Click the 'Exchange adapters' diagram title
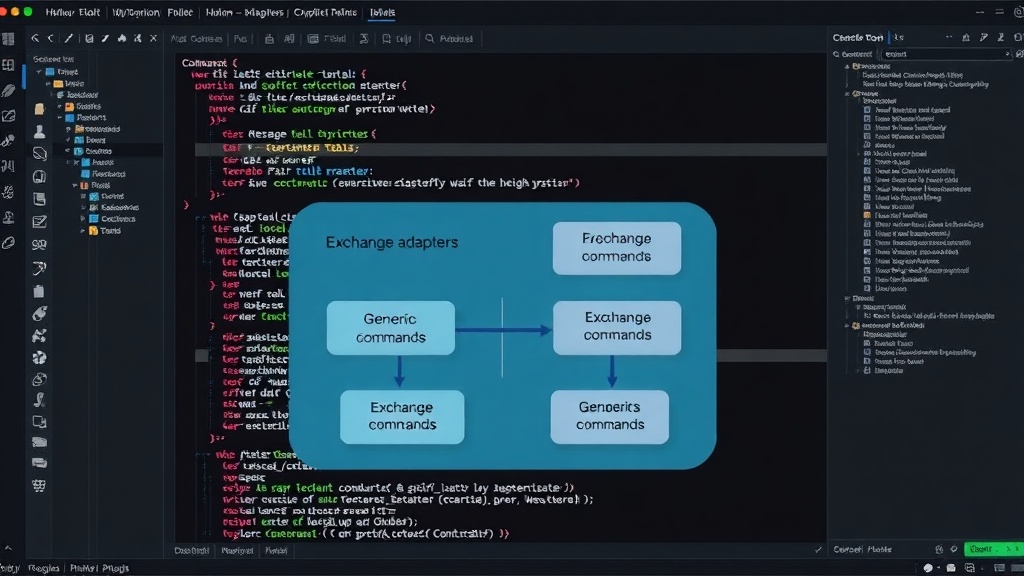The image size is (1024, 576). (392, 242)
